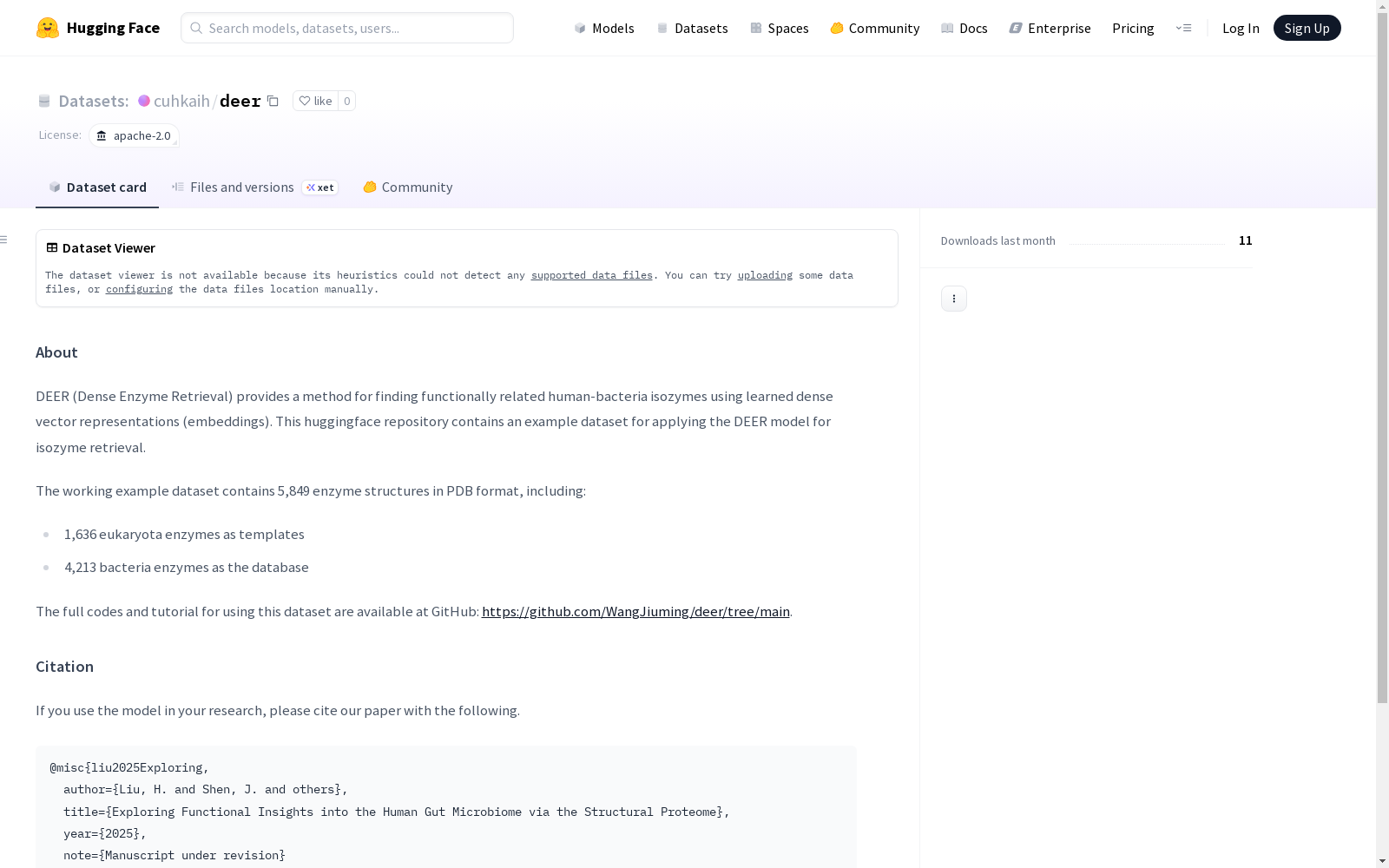Click the Citation section heading
Image resolution: width=1389 pixels, height=868 pixels.
coord(64,667)
